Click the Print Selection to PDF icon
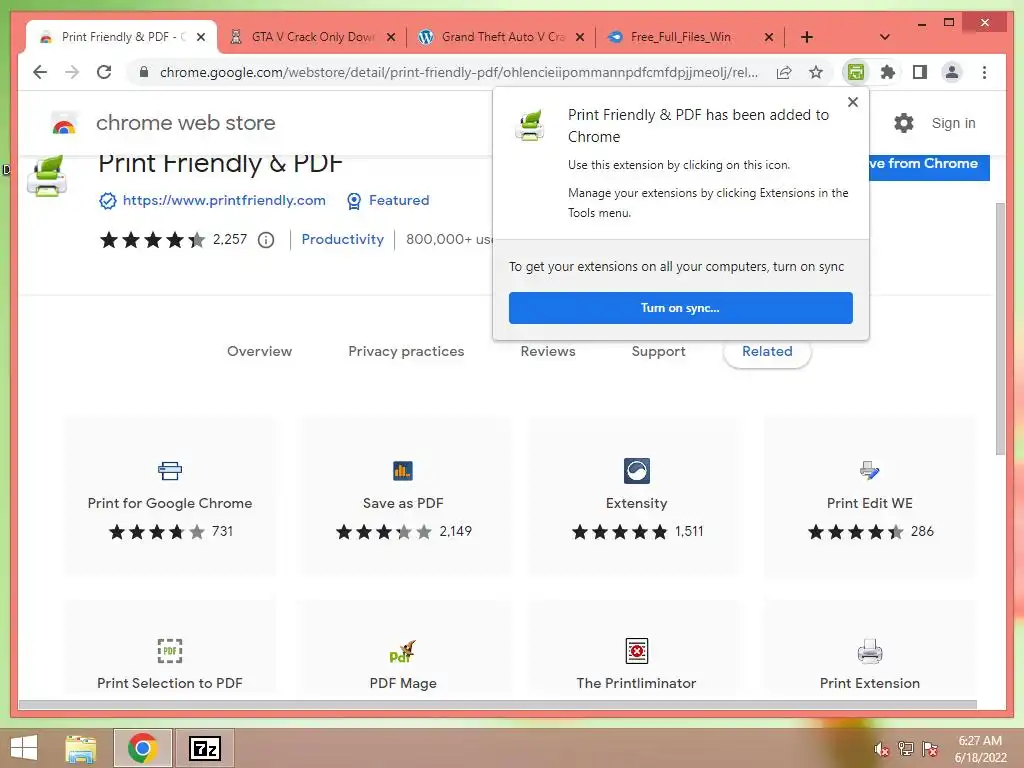This screenshot has width=1024, height=768. click(x=170, y=650)
